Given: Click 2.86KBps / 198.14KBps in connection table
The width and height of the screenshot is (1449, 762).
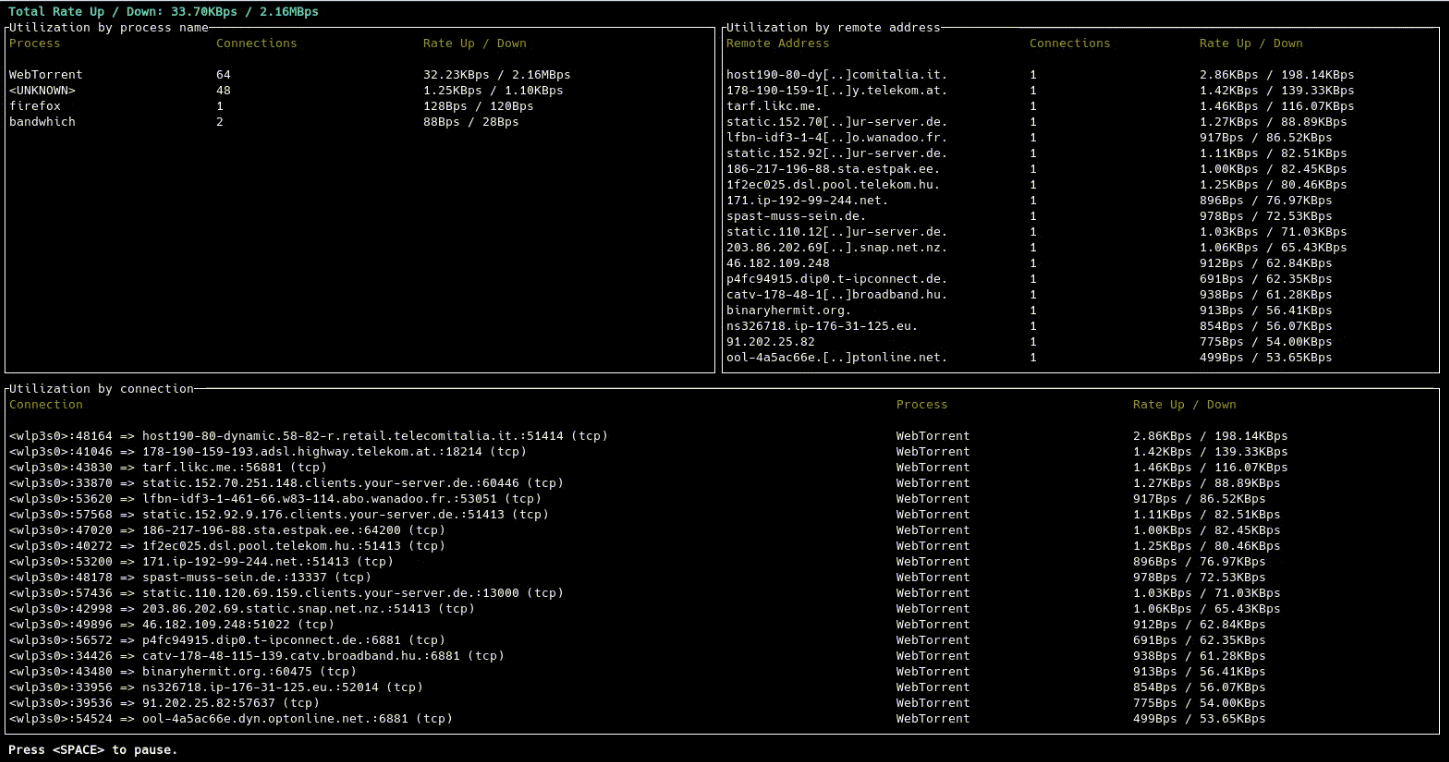Looking at the screenshot, I should (x=1210, y=436).
